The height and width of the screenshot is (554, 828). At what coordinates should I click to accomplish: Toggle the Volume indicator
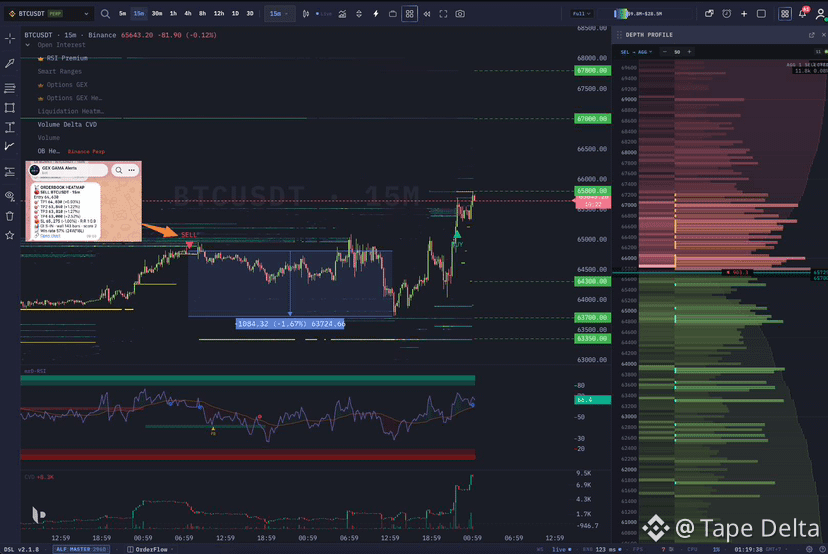coord(49,138)
